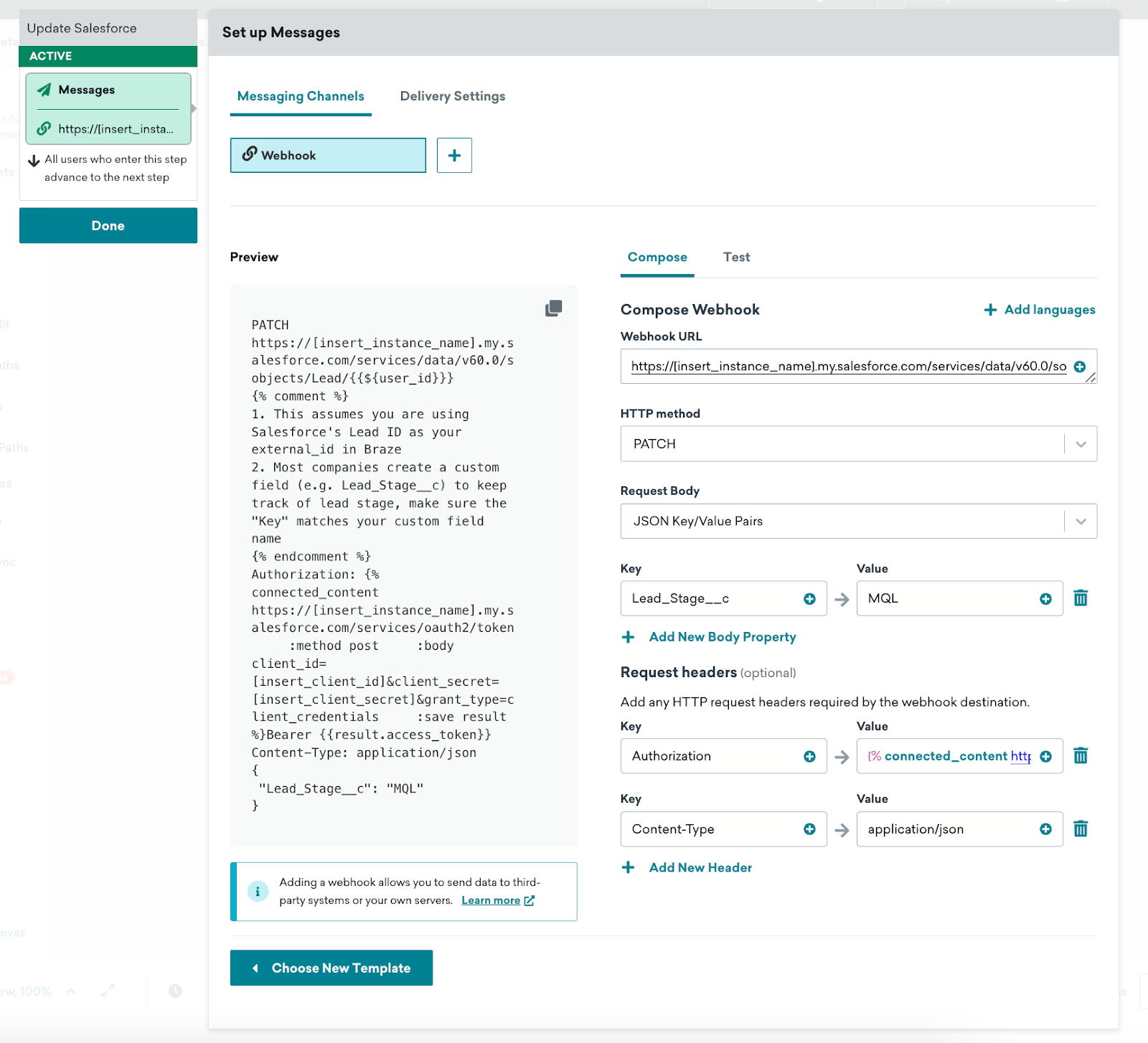
Task: Insert personalization into the MQL value field
Action: (1045, 599)
